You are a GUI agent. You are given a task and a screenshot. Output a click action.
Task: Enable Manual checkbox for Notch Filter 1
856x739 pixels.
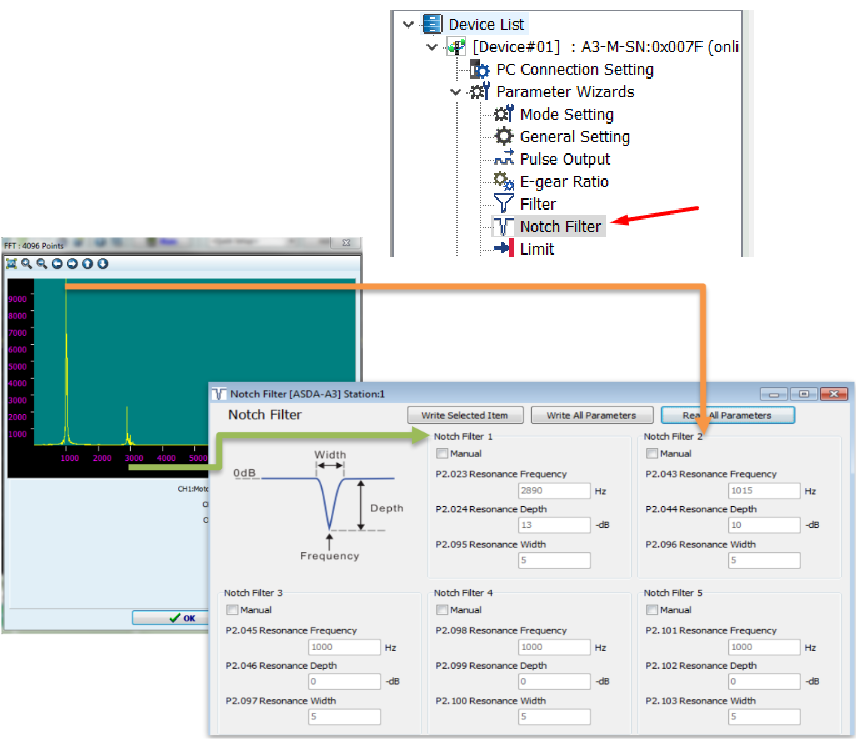442,454
